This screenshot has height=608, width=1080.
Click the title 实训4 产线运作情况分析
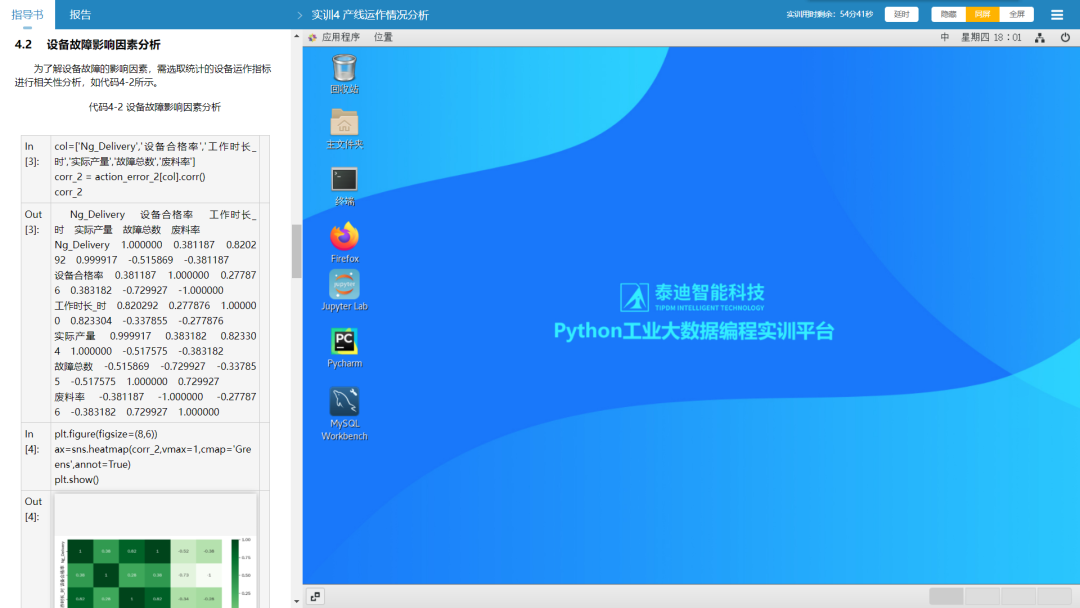tap(370, 15)
